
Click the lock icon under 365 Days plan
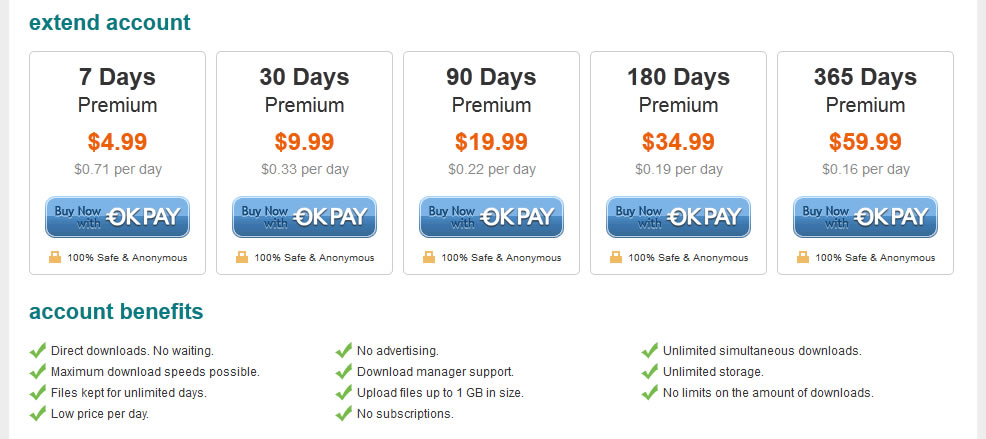(x=803, y=257)
